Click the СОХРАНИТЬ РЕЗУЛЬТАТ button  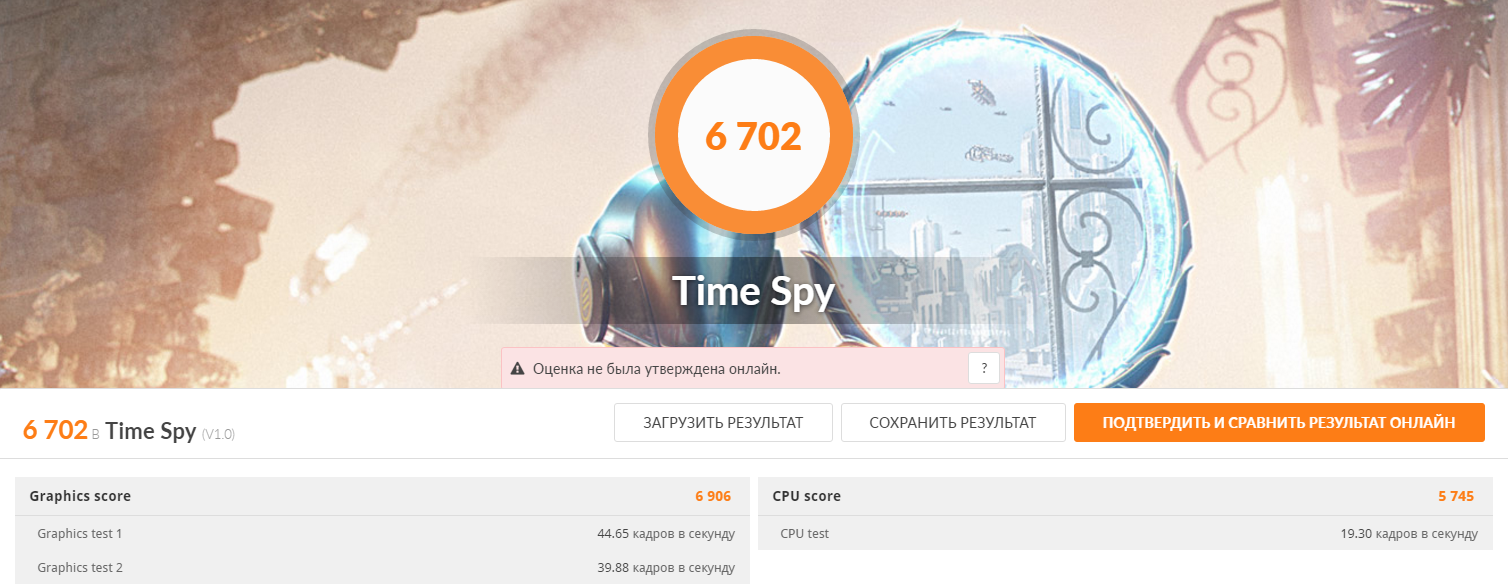(x=952, y=423)
